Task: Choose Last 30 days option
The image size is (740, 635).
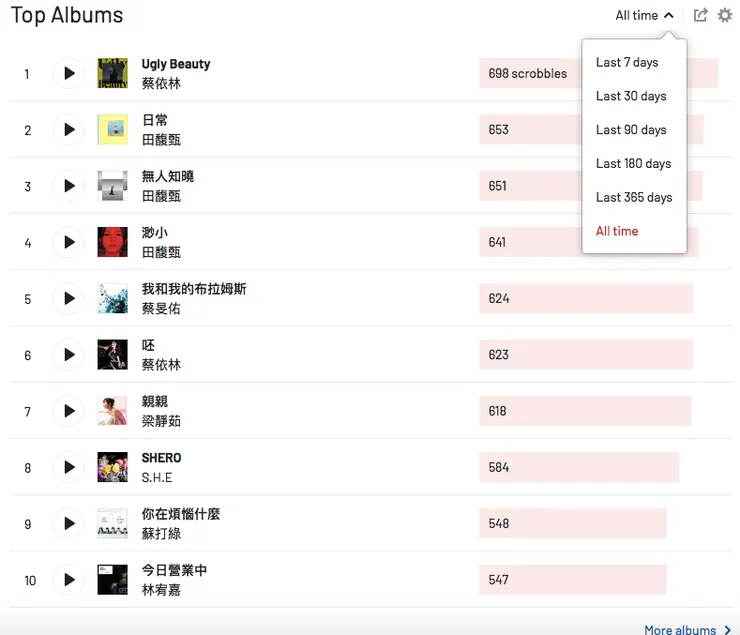Action: [x=631, y=96]
